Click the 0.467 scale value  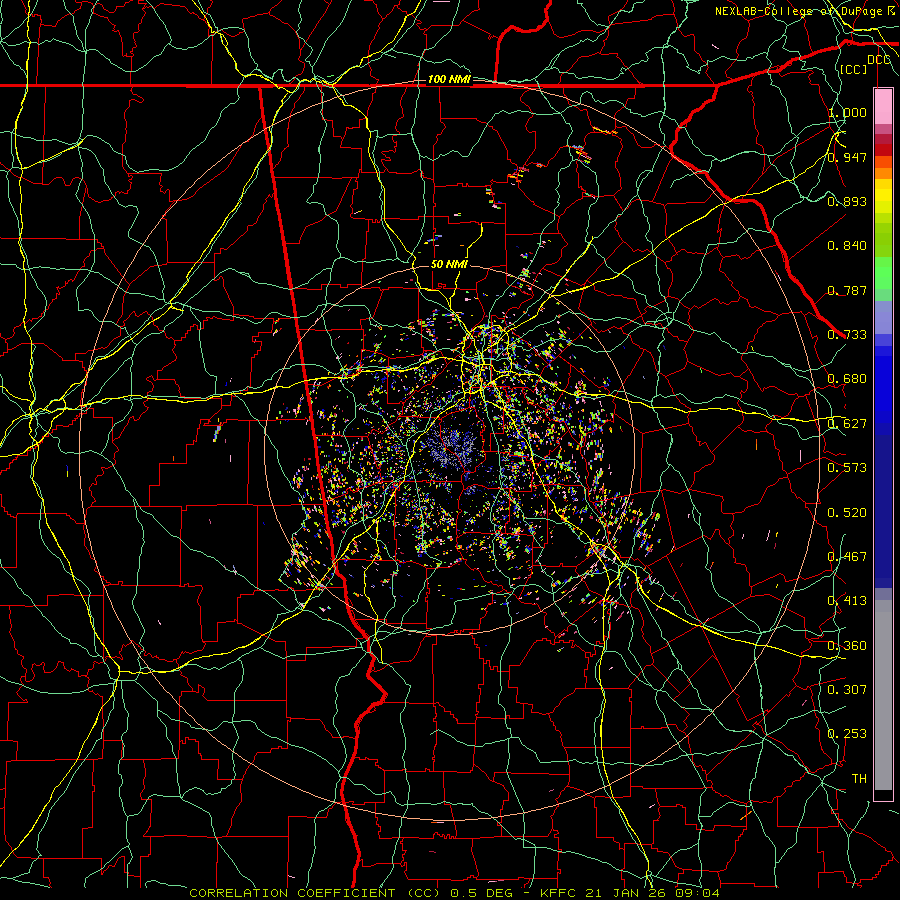[847, 556]
